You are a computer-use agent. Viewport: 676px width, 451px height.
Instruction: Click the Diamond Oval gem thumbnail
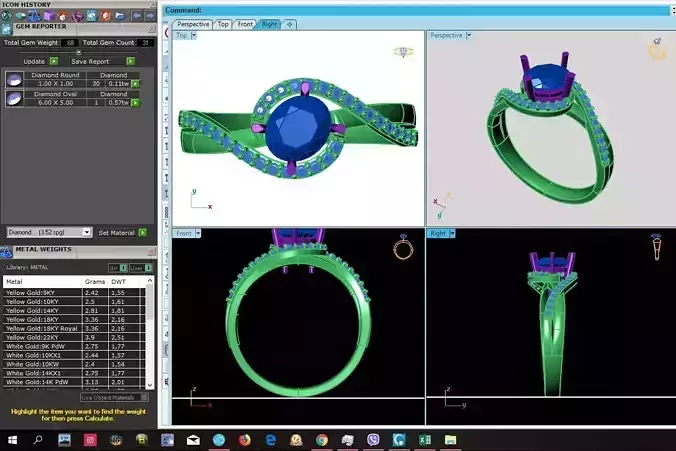click(x=14, y=99)
